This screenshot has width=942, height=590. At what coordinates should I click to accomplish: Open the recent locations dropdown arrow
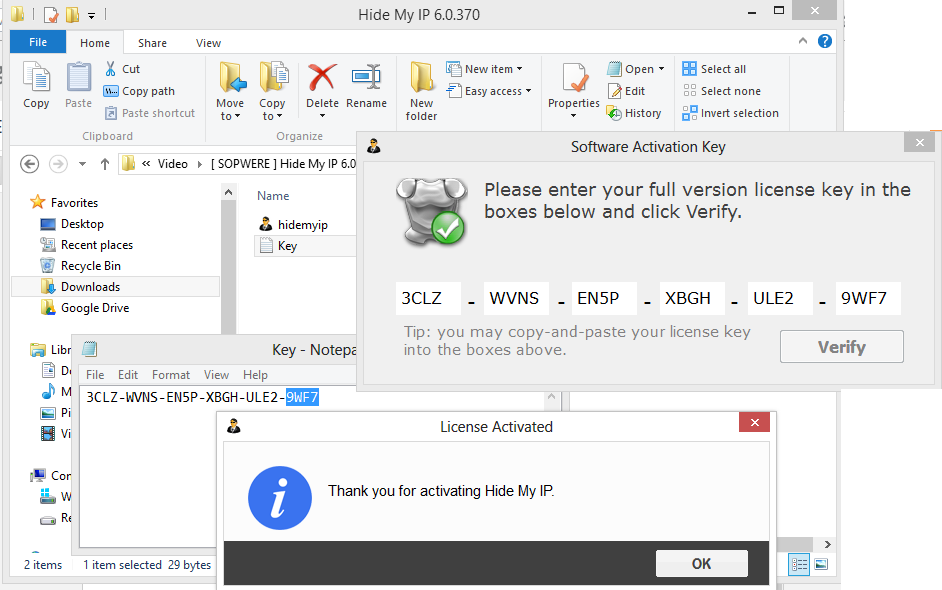pyautogui.click(x=82, y=164)
